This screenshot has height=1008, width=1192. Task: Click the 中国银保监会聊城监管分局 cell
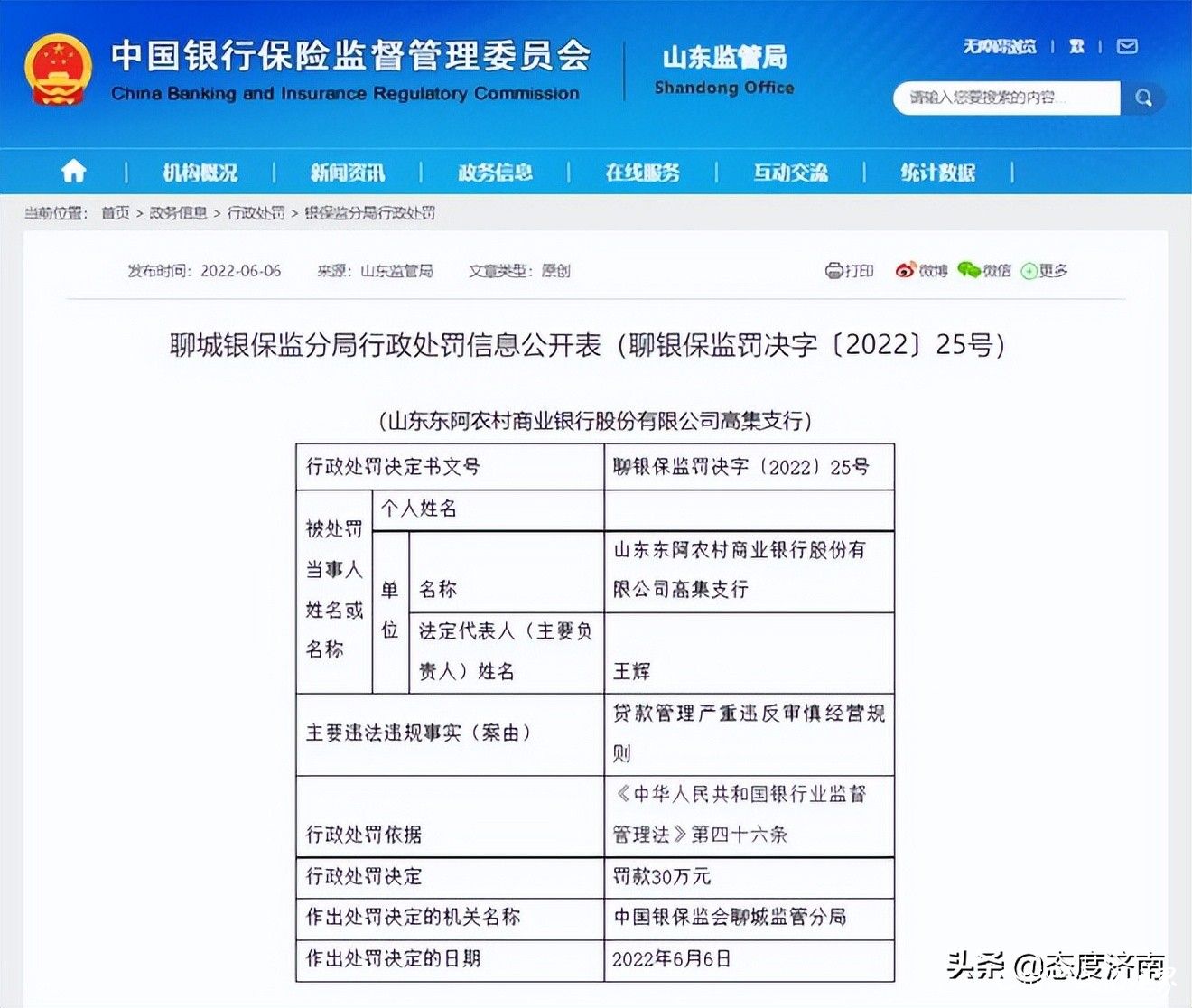[750, 918]
